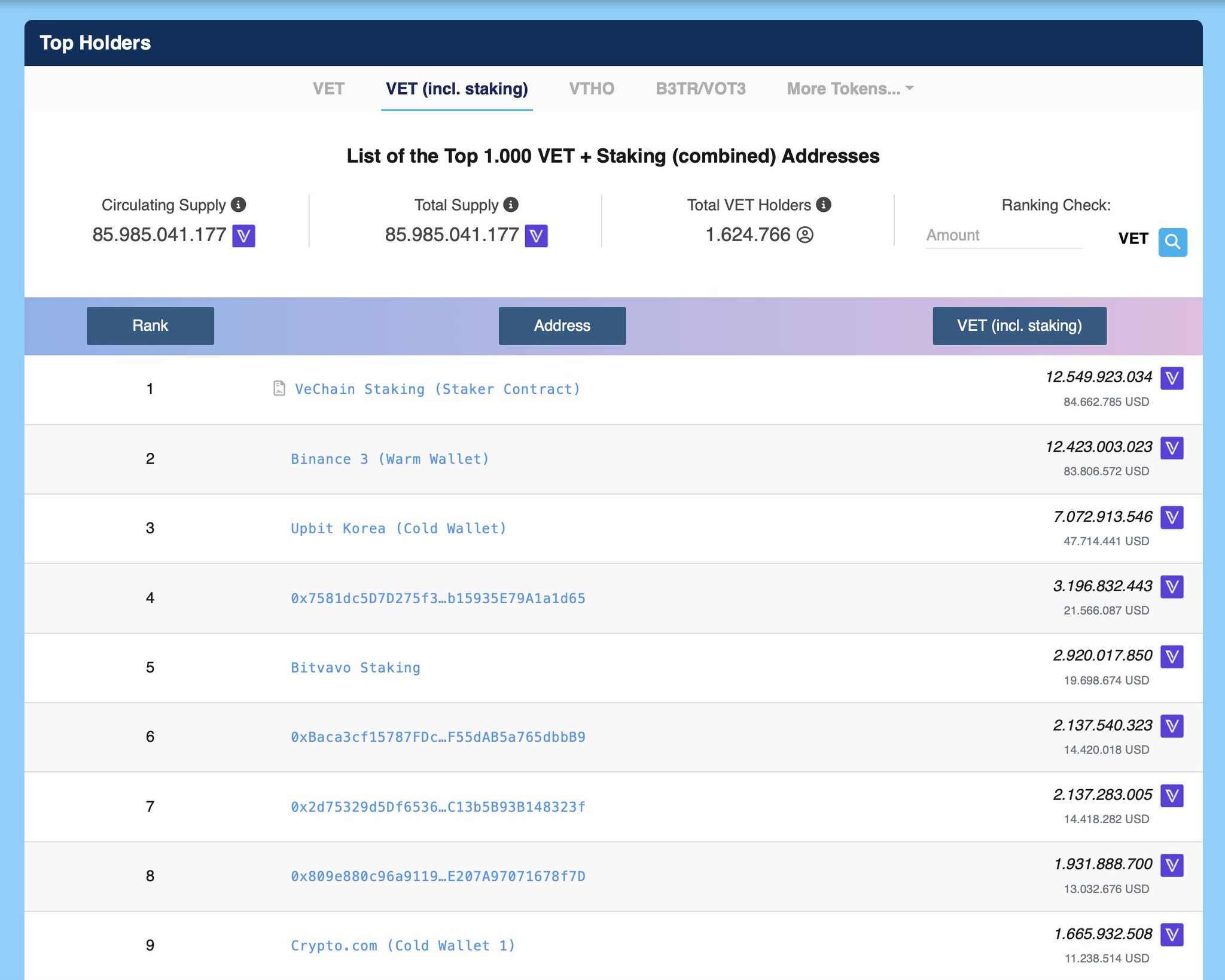Switch to the VET tab
This screenshot has height=980, width=1225.
click(x=328, y=89)
